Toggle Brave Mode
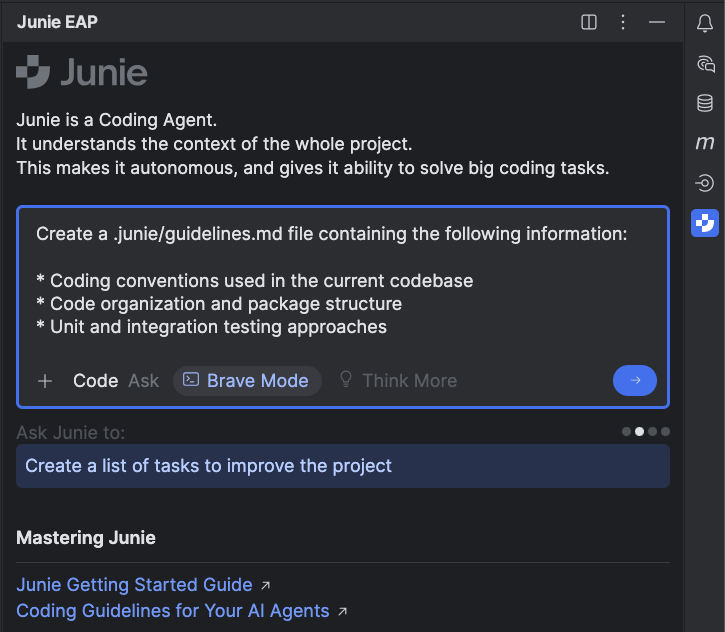This screenshot has height=632, width=725. click(247, 381)
